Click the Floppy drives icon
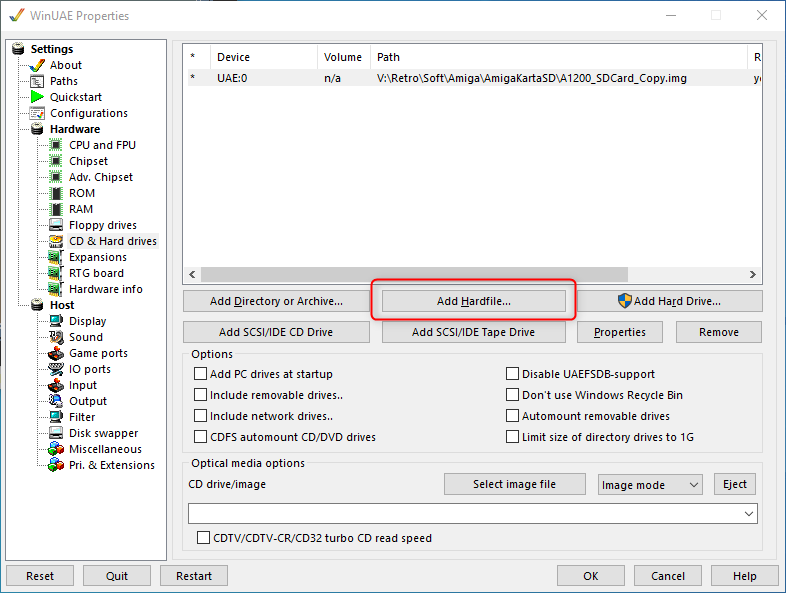The width and height of the screenshot is (786, 593). [x=56, y=225]
